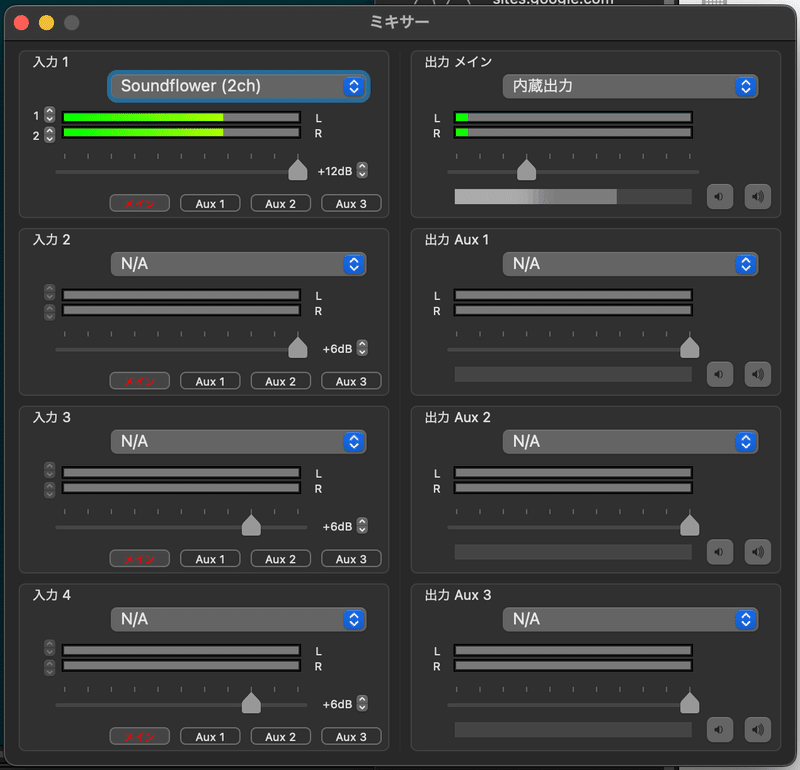Open the 入力 2 device dropdown showing N/A
Image resolution: width=800 pixels, height=770 pixels.
pos(238,264)
